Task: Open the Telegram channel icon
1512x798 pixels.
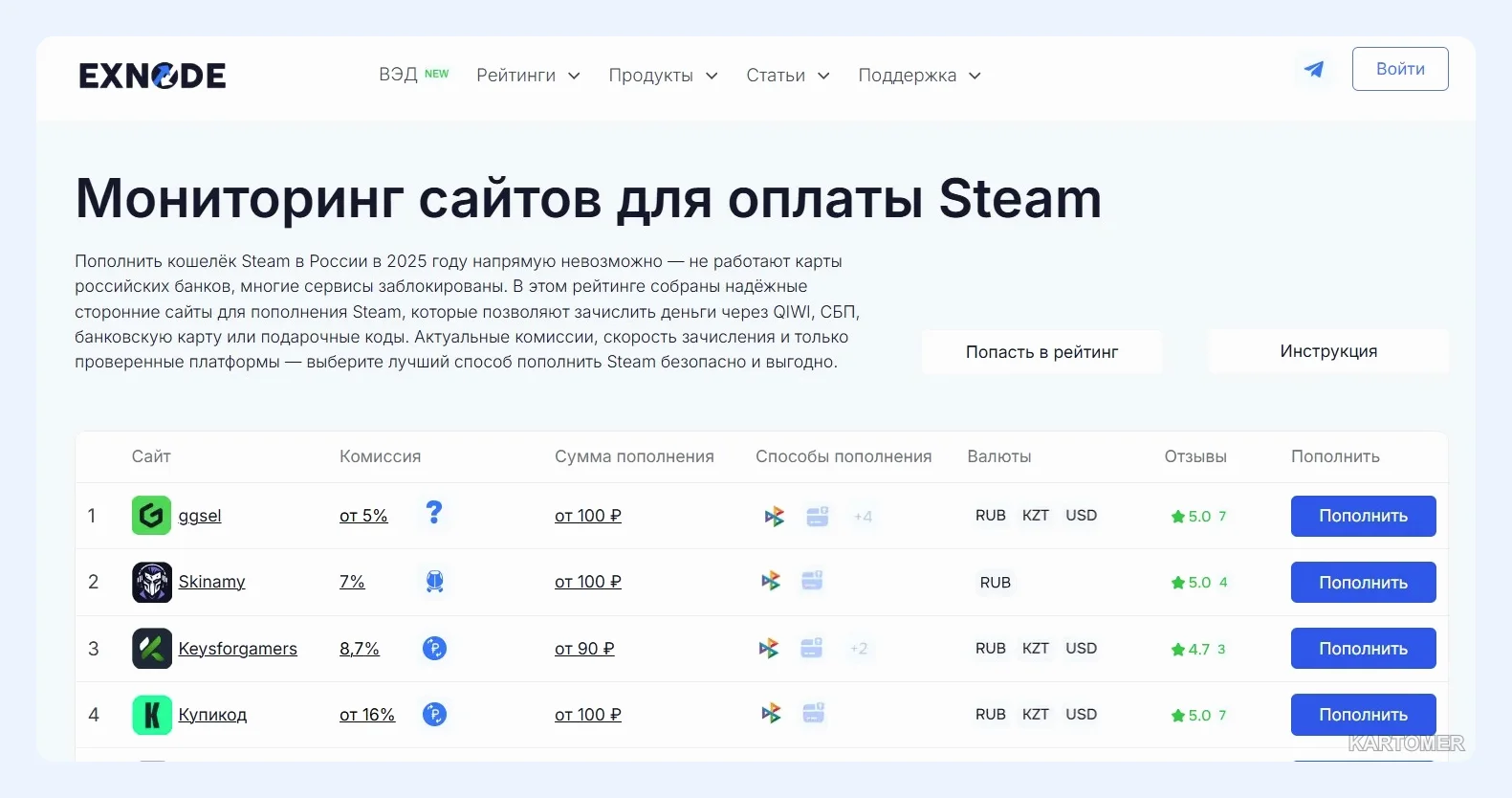Action: [1314, 69]
